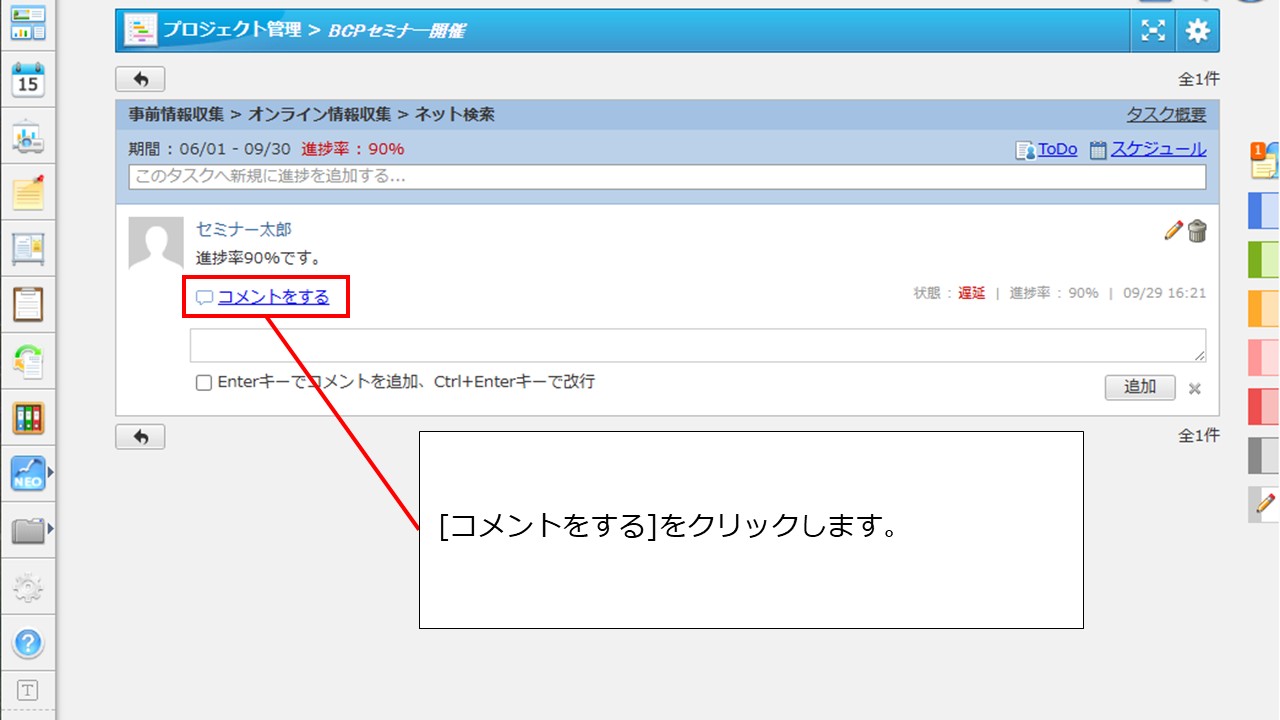Open the green arrow documents icon
This screenshot has width=1280, height=720.
click(x=28, y=361)
